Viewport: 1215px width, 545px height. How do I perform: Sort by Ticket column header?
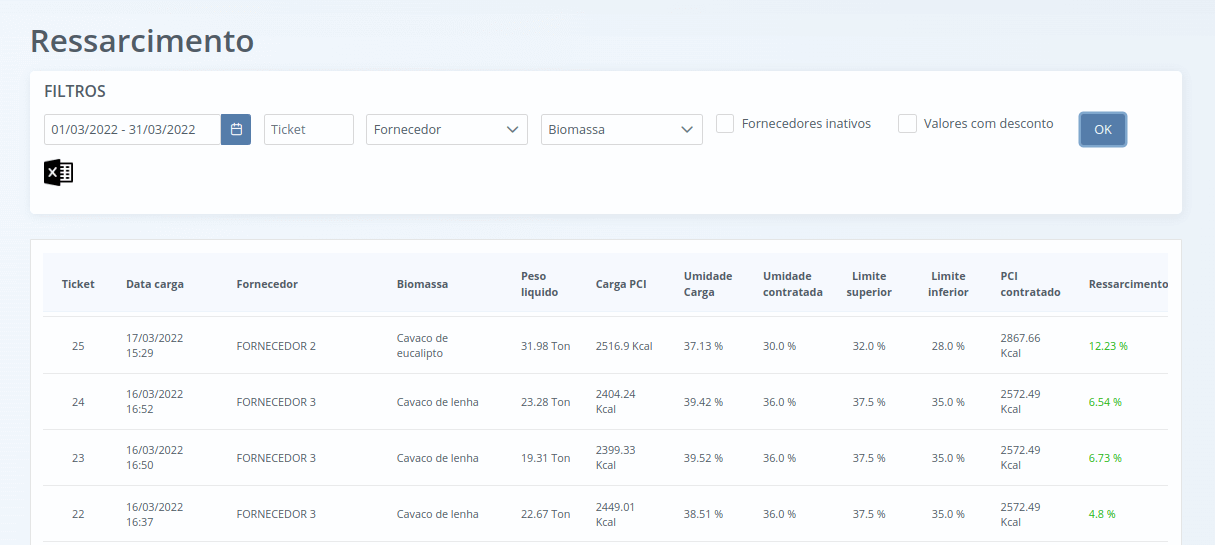point(78,284)
